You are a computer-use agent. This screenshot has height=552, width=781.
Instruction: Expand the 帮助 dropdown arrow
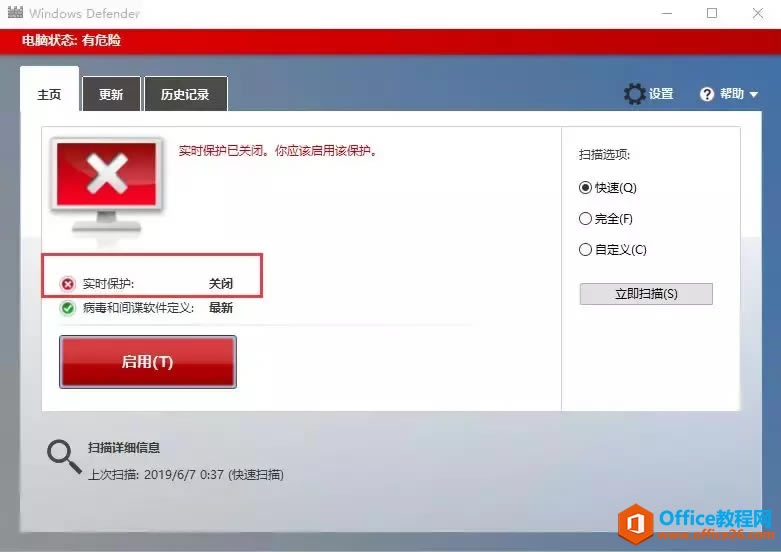(754, 94)
